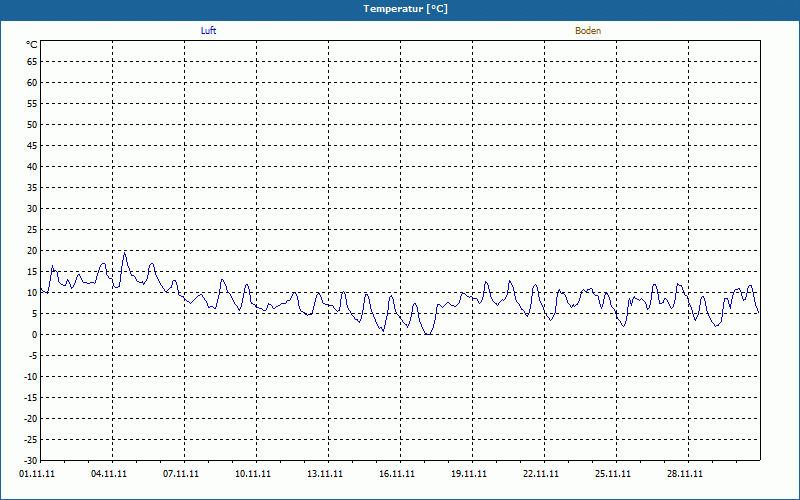Click the 13.11.11 date label
800x500 pixels.
(x=325, y=474)
